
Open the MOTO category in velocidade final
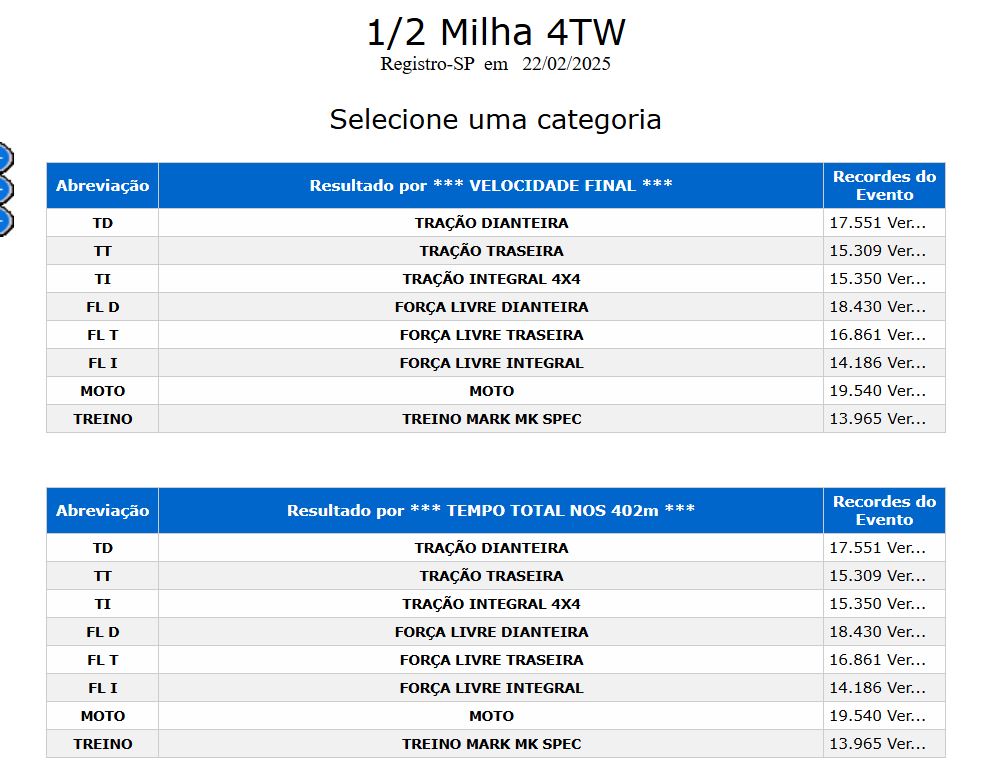[491, 391]
